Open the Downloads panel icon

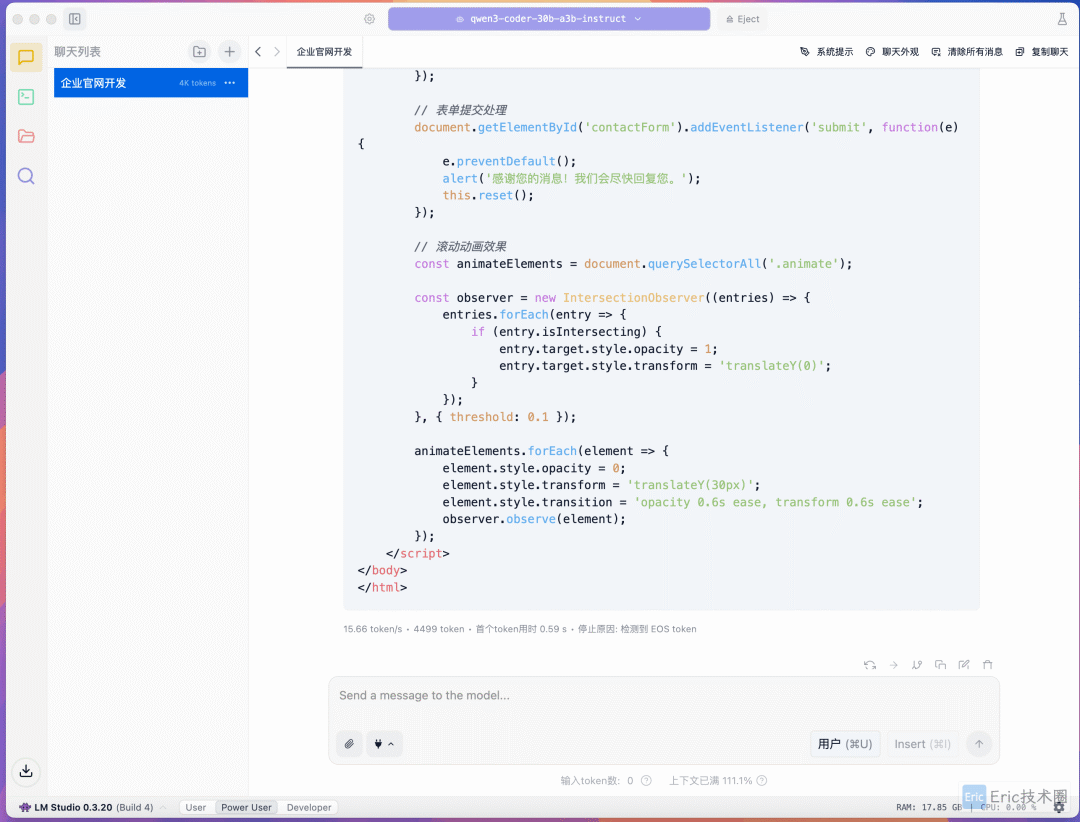tap(26, 771)
